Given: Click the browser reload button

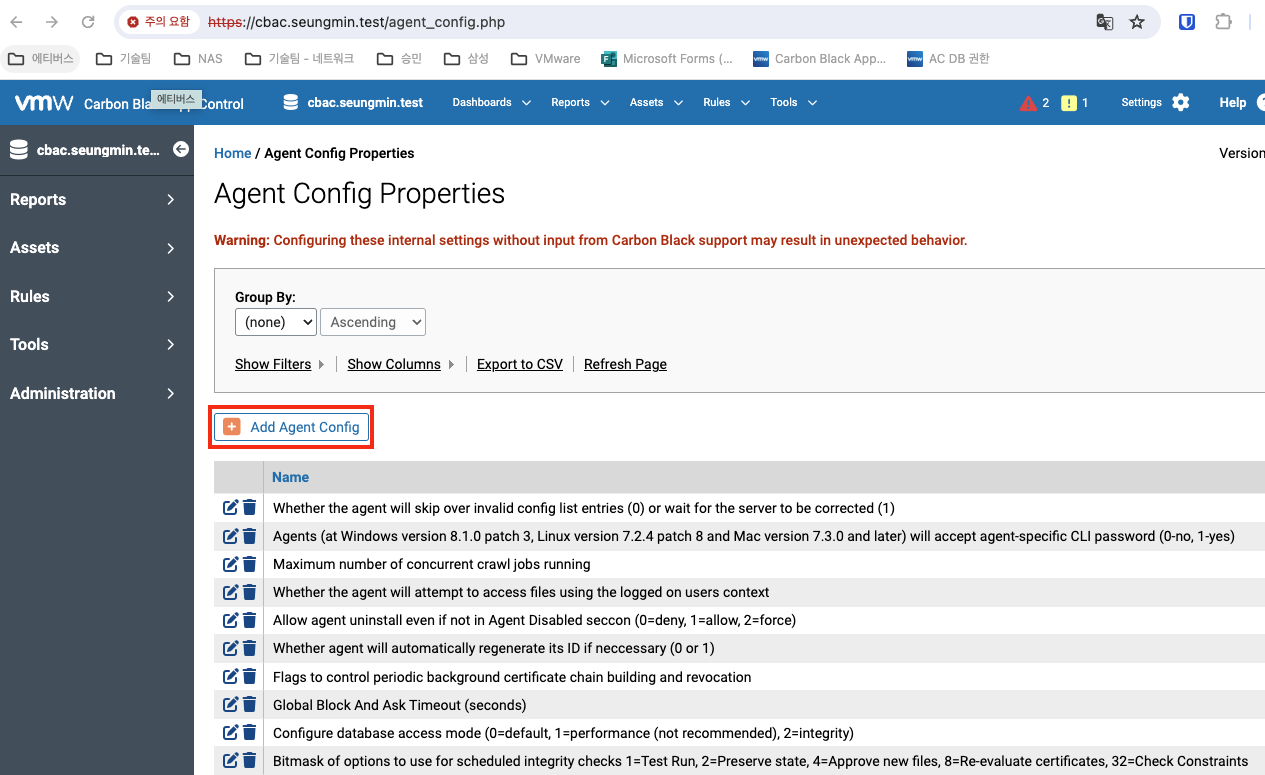Looking at the screenshot, I should coord(88,22).
